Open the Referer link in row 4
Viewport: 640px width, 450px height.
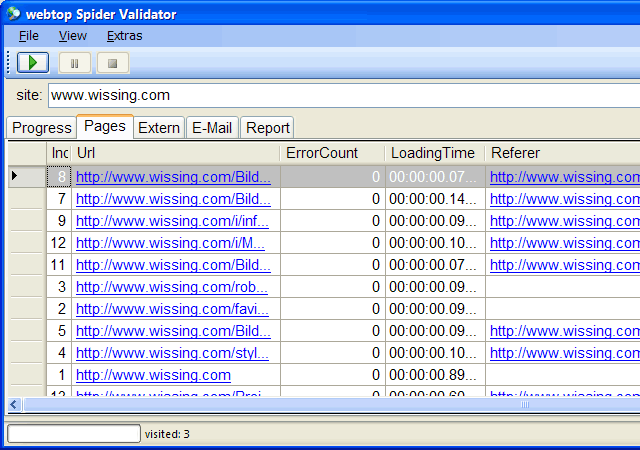point(565,353)
